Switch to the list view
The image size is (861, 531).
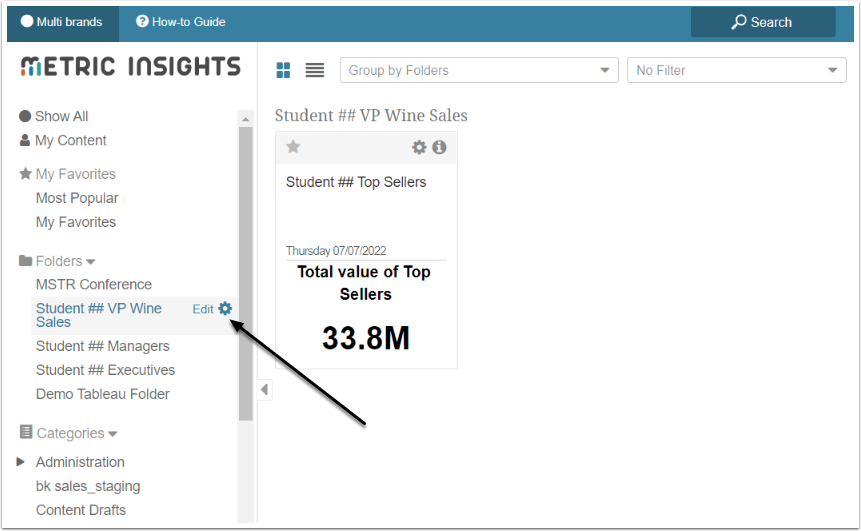[315, 70]
